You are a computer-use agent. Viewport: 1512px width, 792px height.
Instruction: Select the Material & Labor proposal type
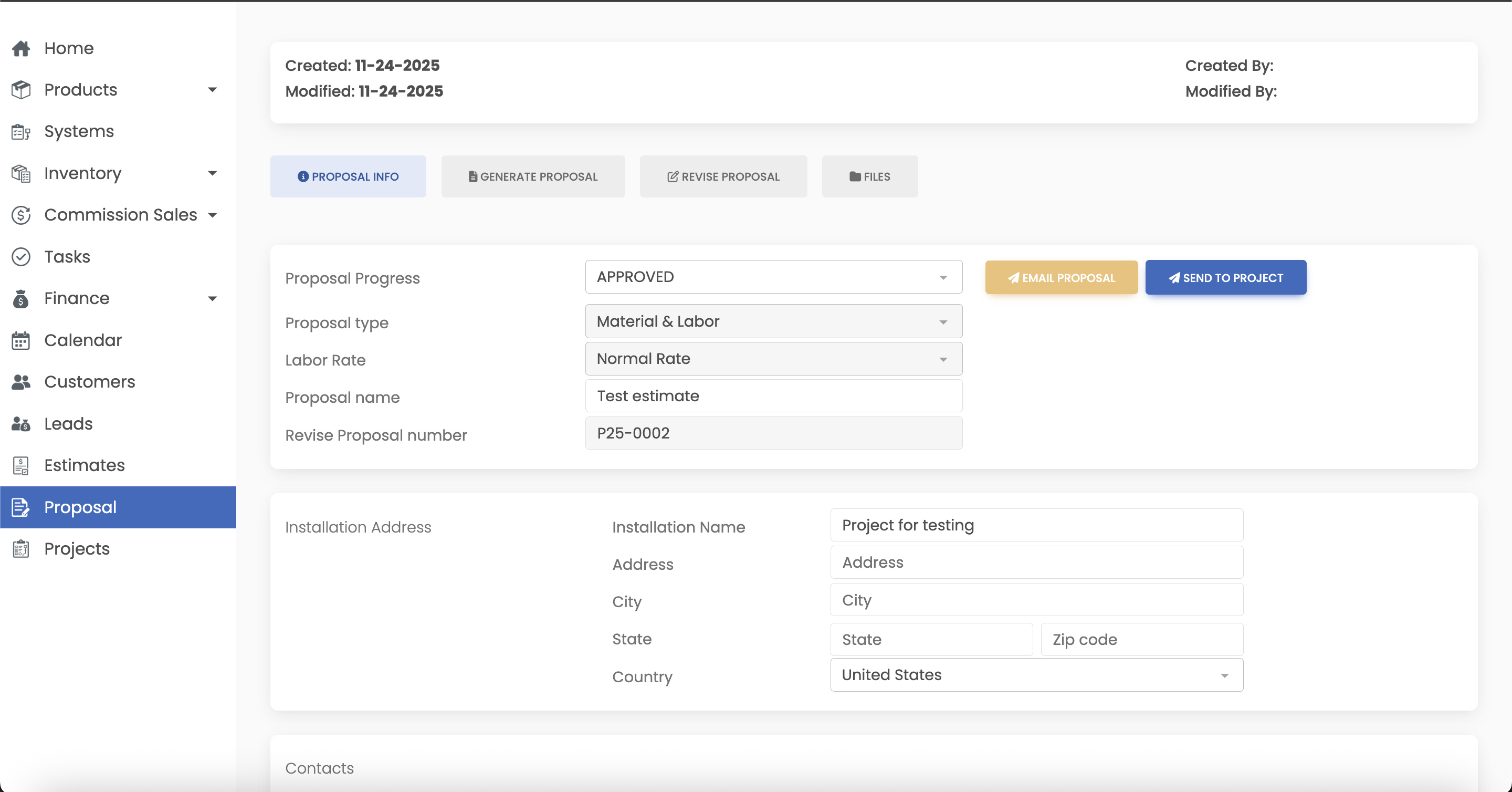[x=773, y=321]
